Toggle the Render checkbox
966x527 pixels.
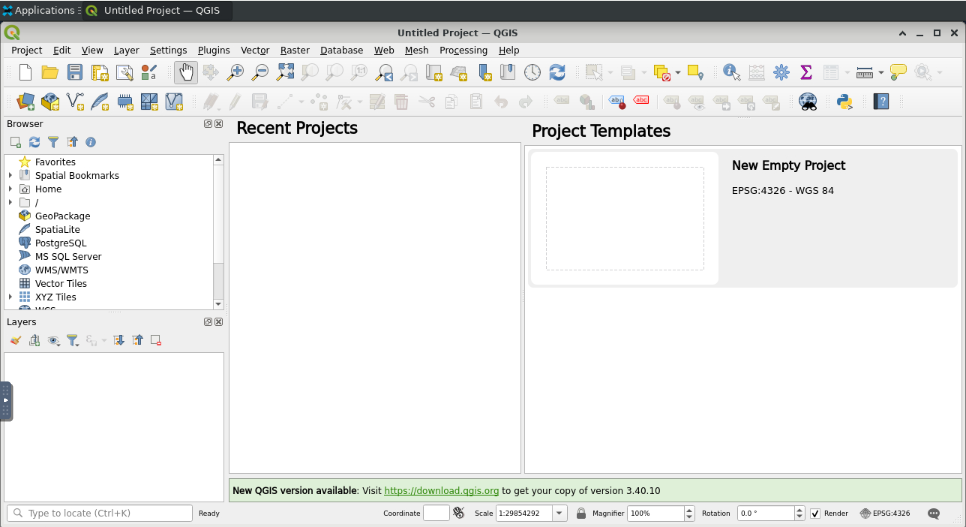(815, 513)
